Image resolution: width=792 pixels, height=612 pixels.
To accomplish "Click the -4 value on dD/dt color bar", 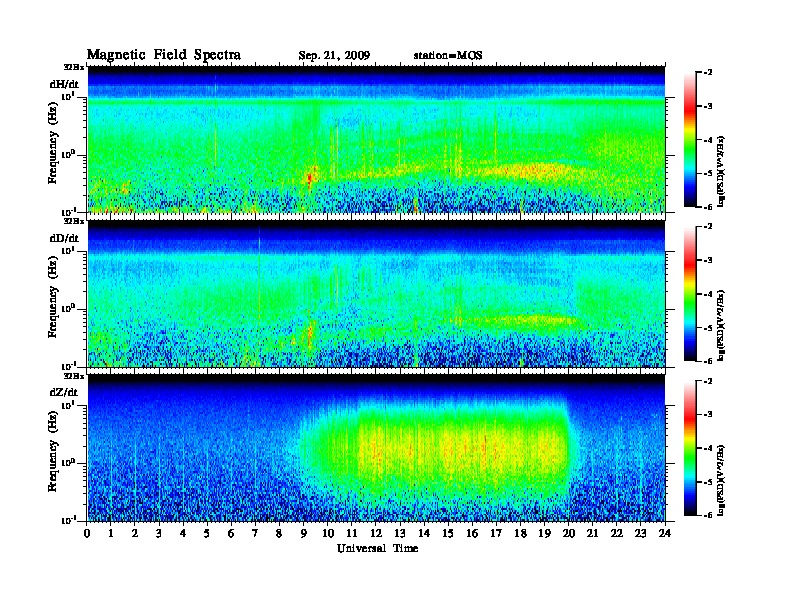I will coord(708,294).
